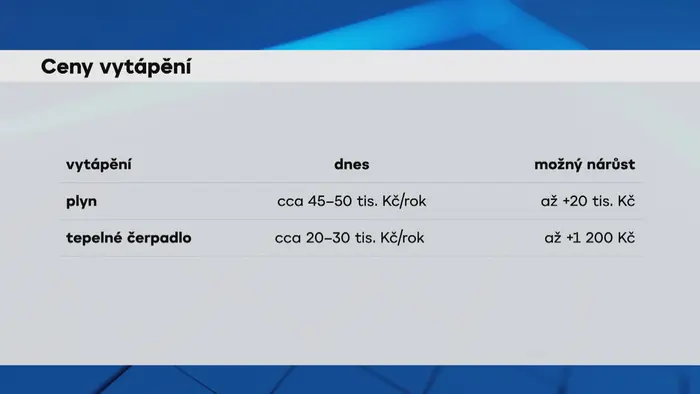Click the word 'vytápění' in the title bar
Viewport: 700px width, 394px height.
coord(145,67)
